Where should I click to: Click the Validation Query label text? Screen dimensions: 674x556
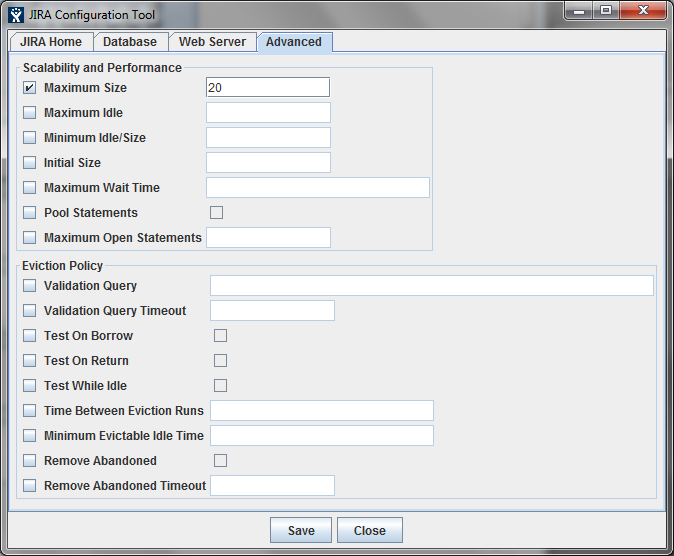(90, 286)
